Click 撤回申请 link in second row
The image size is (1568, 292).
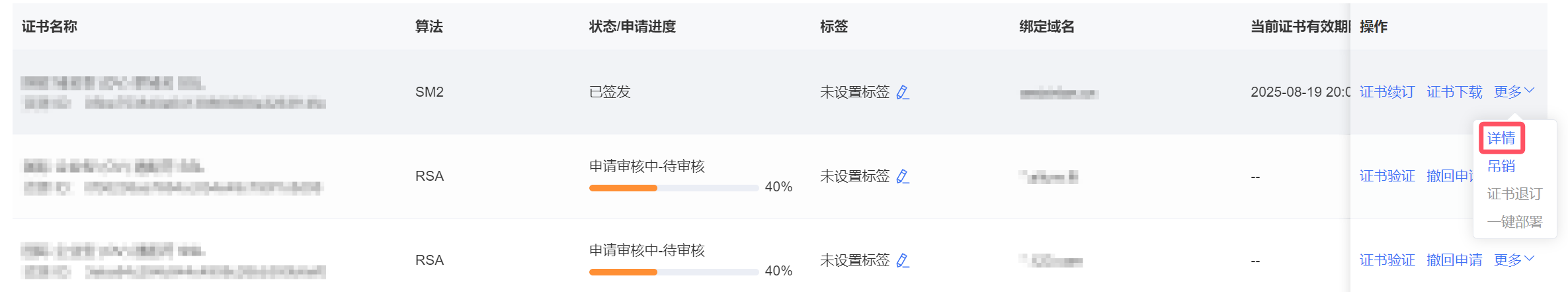click(x=1450, y=176)
